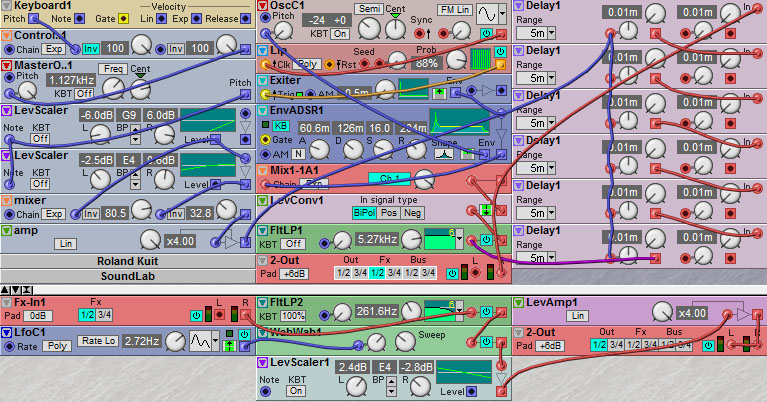
Task: Click the Rate Lo button in LfoC1
Action: pyautogui.click(x=99, y=341)
